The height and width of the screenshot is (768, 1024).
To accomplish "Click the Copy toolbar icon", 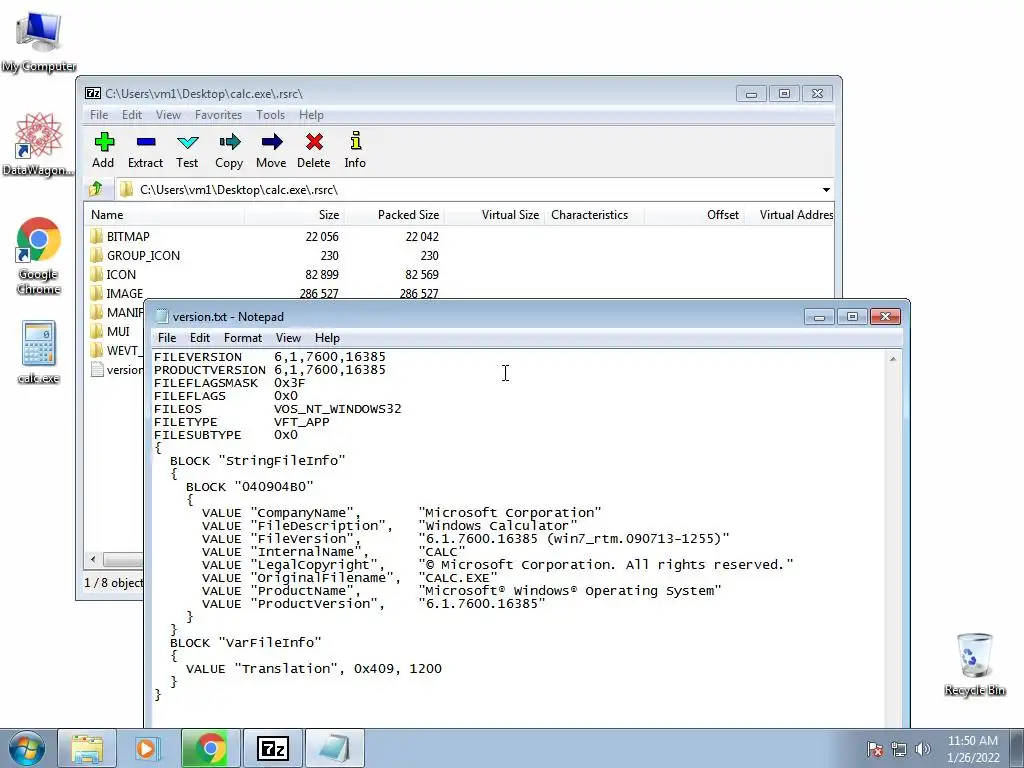I will point(229,150).
